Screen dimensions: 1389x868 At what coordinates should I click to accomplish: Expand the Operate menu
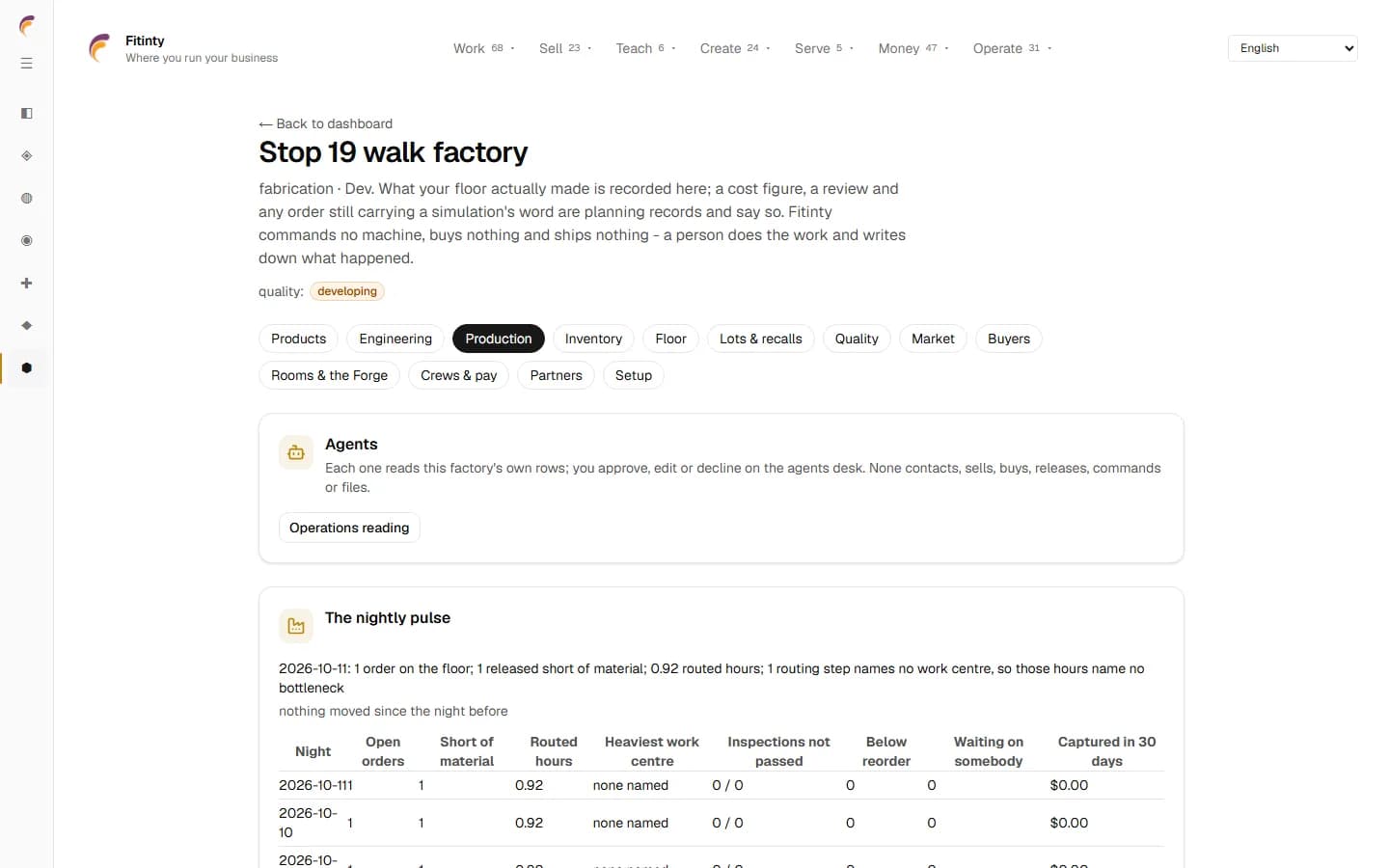coord(1012,48)
